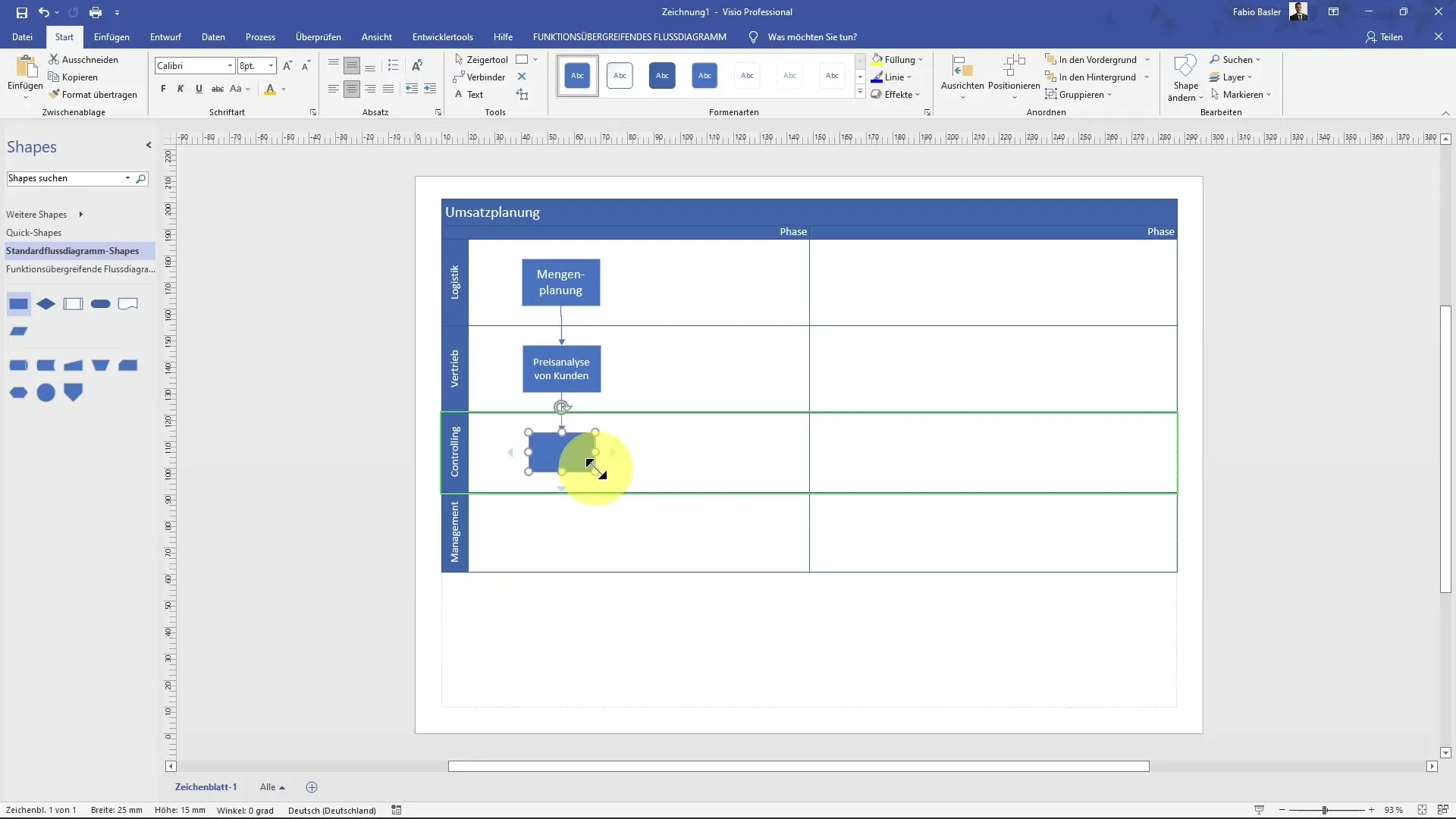The image size is (1456, 819).
Task: Select the circle shape in stencil
Action: pos(46,392)
